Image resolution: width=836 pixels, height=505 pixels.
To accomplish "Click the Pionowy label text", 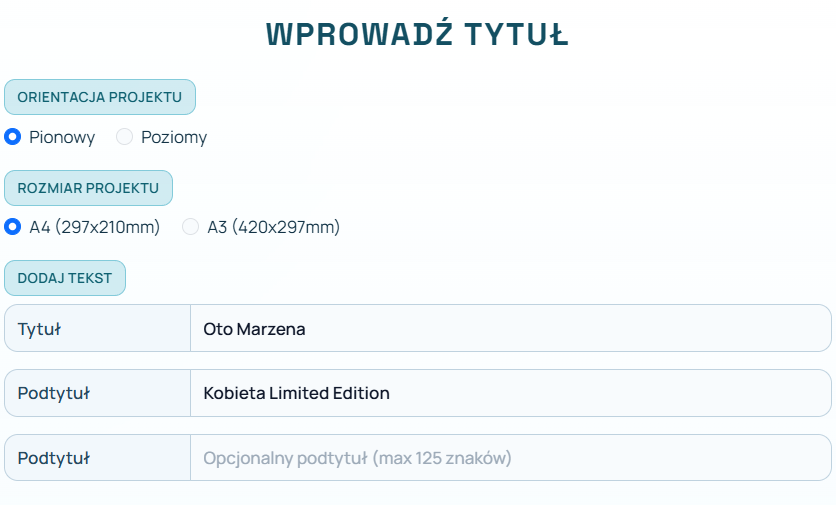I will [62, 137].
